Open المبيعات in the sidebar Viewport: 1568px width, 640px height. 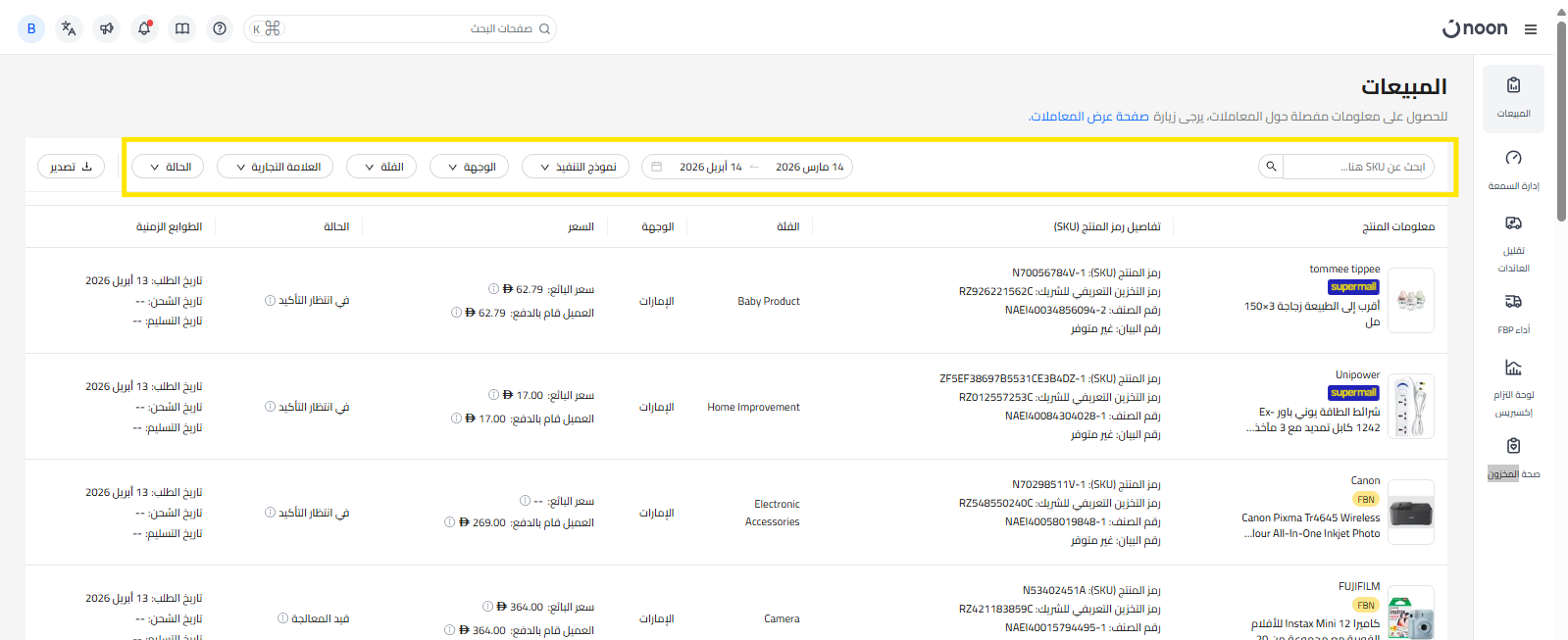pyautogui.click(x=1513, y=98)
